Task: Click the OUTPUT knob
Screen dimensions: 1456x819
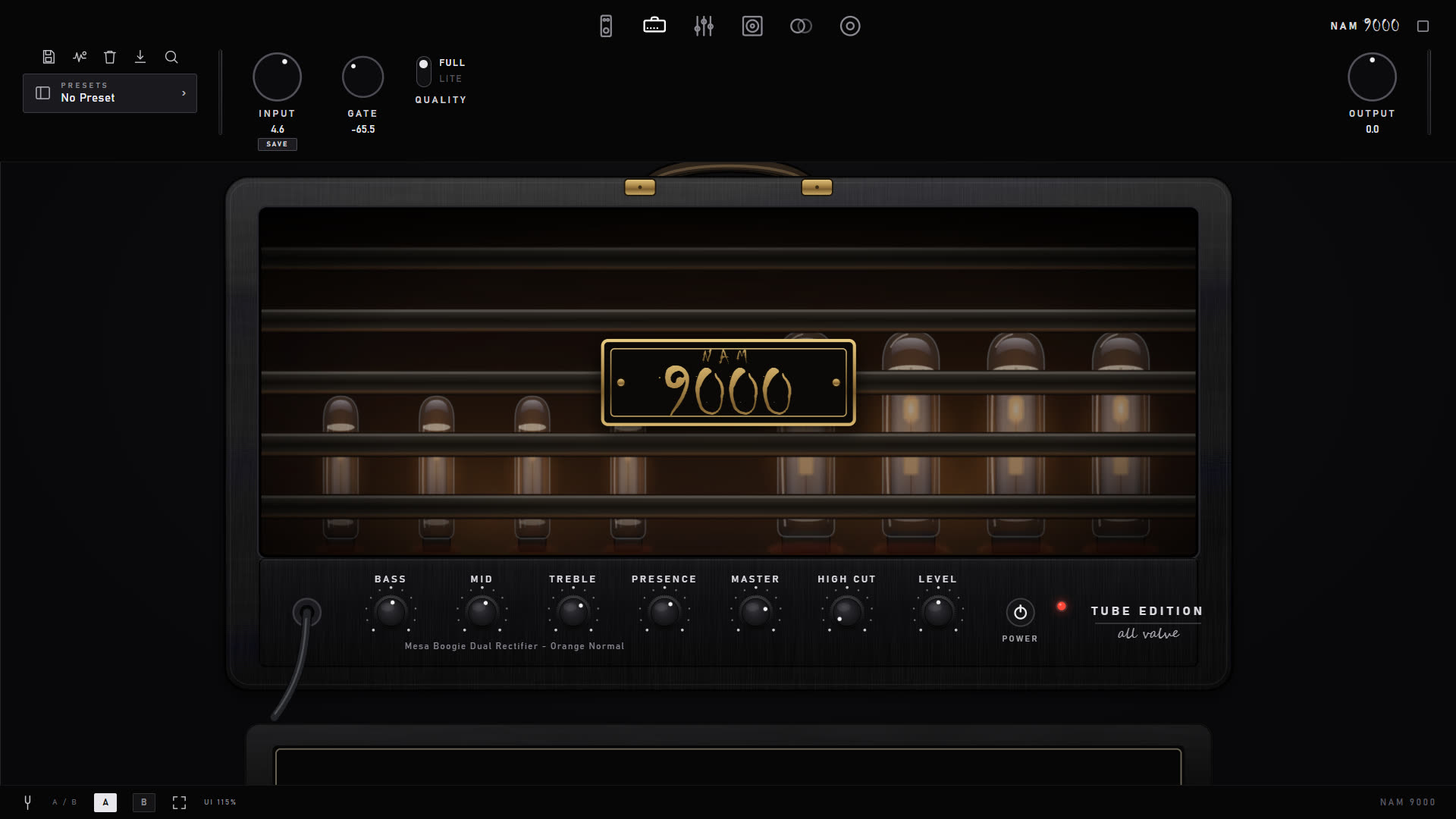Action: (x=1372, y=77)
